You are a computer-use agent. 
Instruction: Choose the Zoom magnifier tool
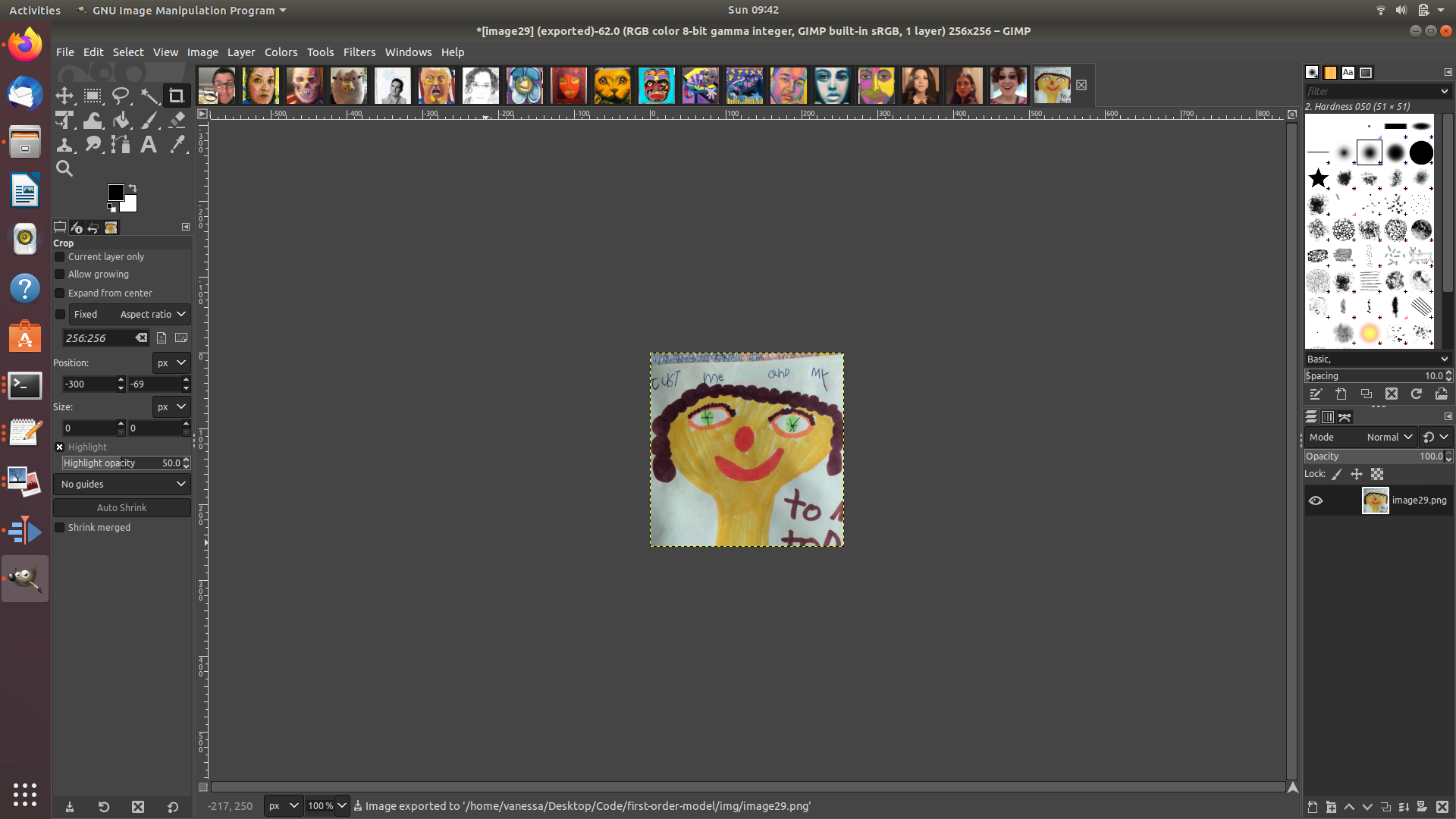pos(64,168)
